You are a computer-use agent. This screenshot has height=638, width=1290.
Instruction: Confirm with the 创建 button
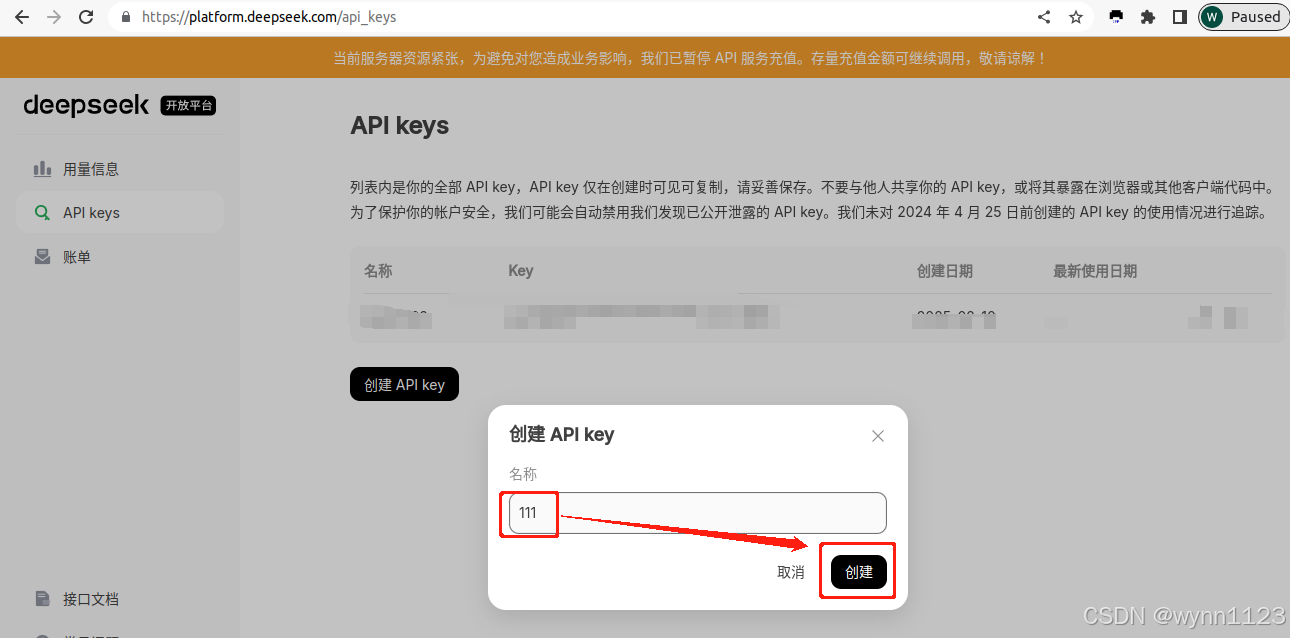point(859,572)
